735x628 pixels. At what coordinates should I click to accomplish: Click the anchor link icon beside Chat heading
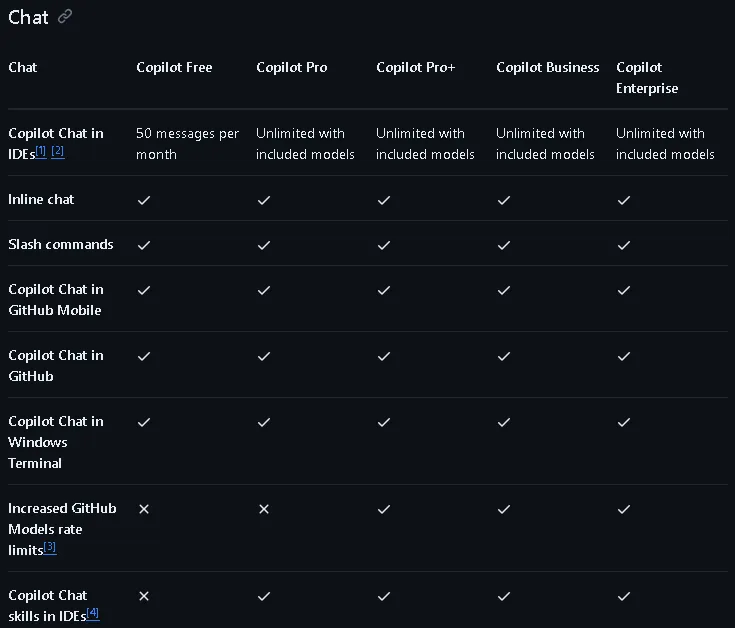[65, 17]
